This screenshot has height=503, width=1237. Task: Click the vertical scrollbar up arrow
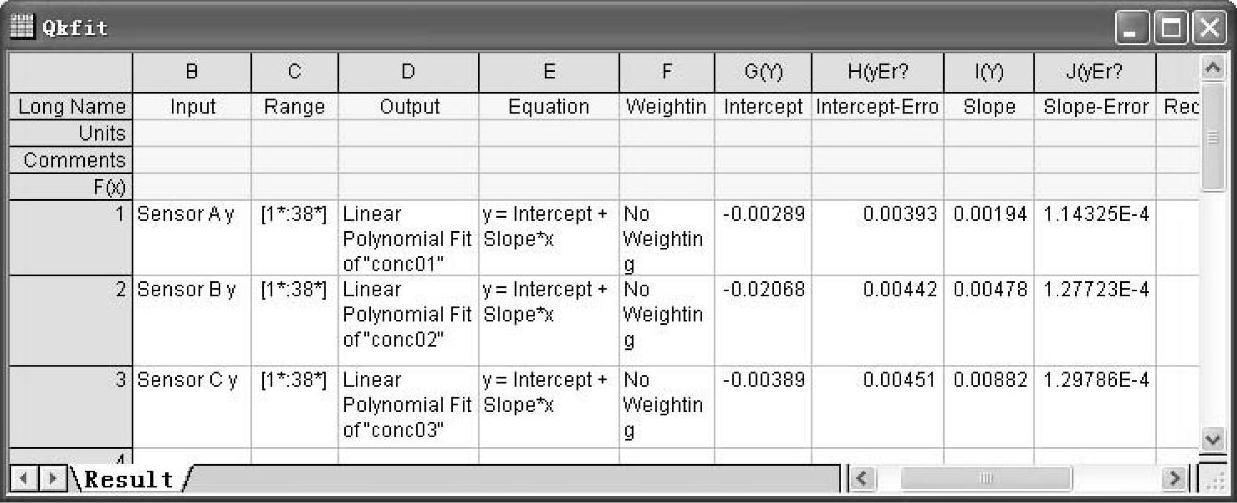pos(1212,70)
